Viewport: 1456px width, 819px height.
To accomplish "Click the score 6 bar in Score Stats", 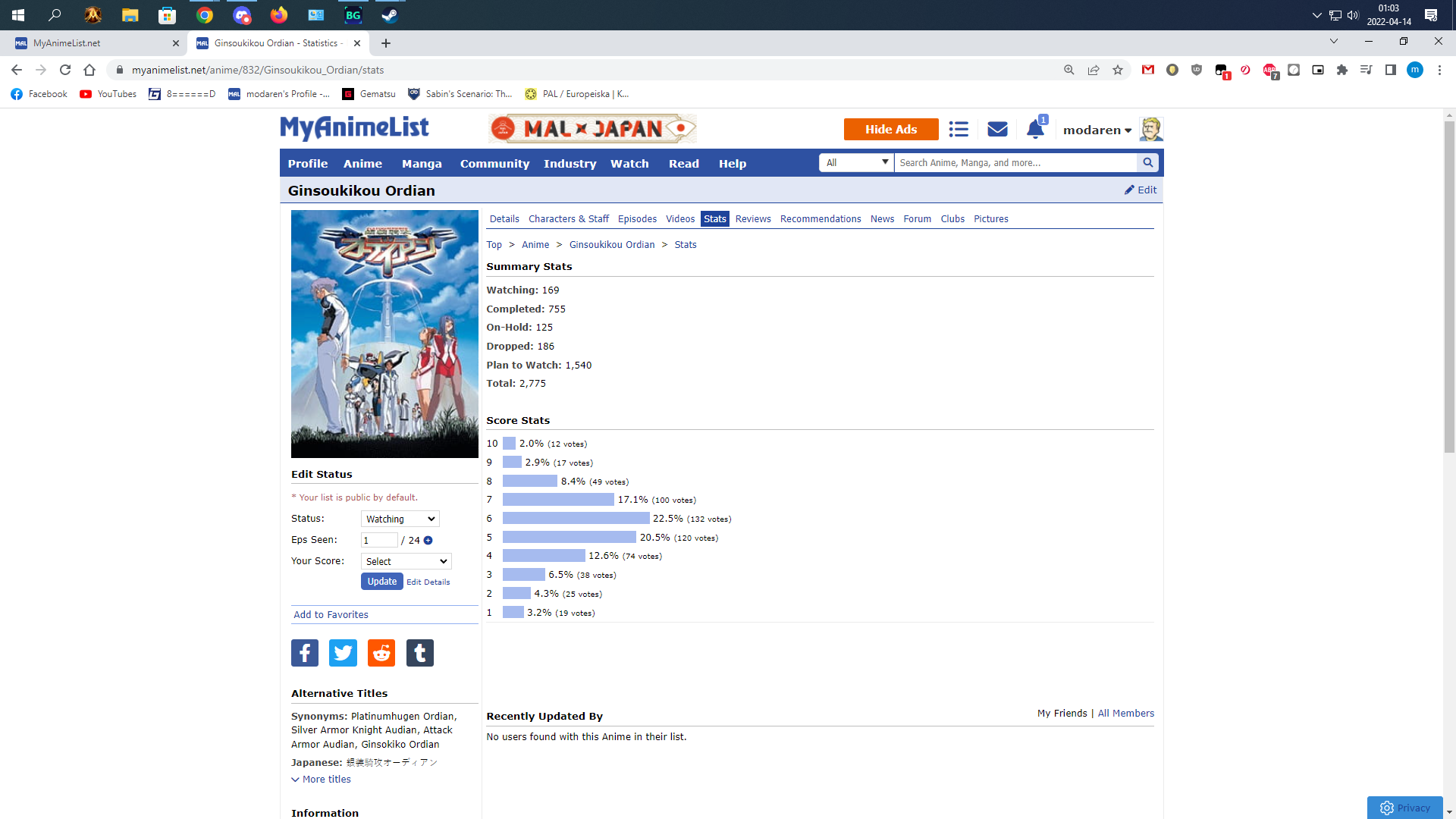I will 576,519.
